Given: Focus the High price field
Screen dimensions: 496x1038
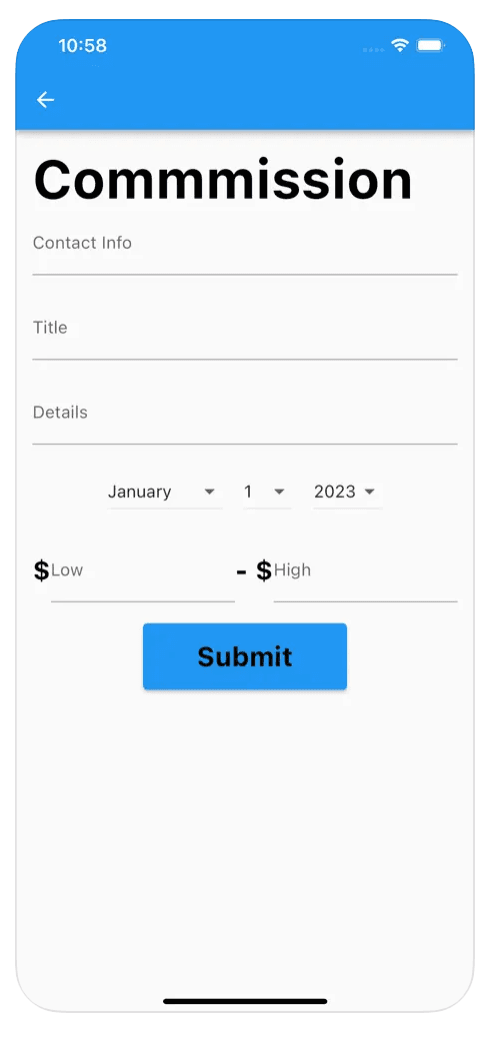Looking at the screenshot, I should pos(366,578).
